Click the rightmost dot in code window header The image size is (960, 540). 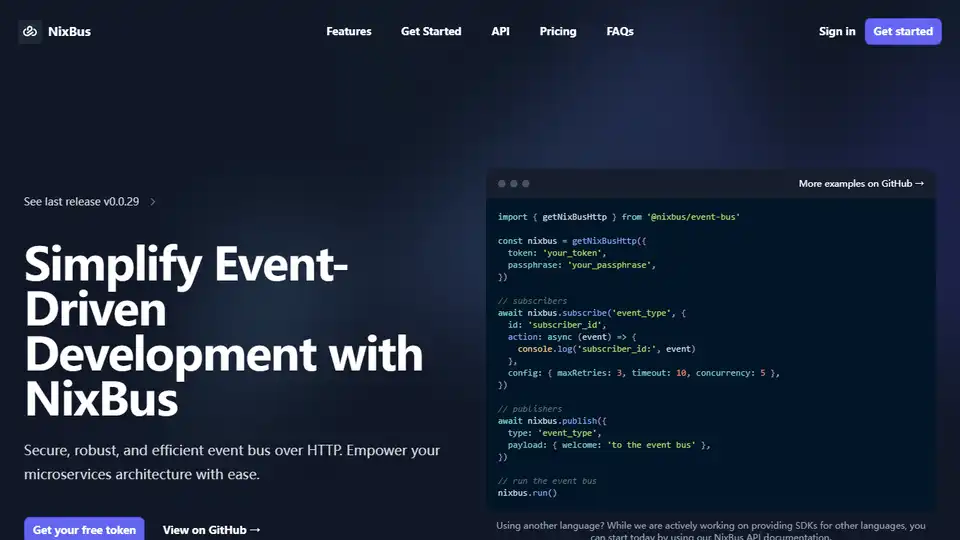pos(526,184)
